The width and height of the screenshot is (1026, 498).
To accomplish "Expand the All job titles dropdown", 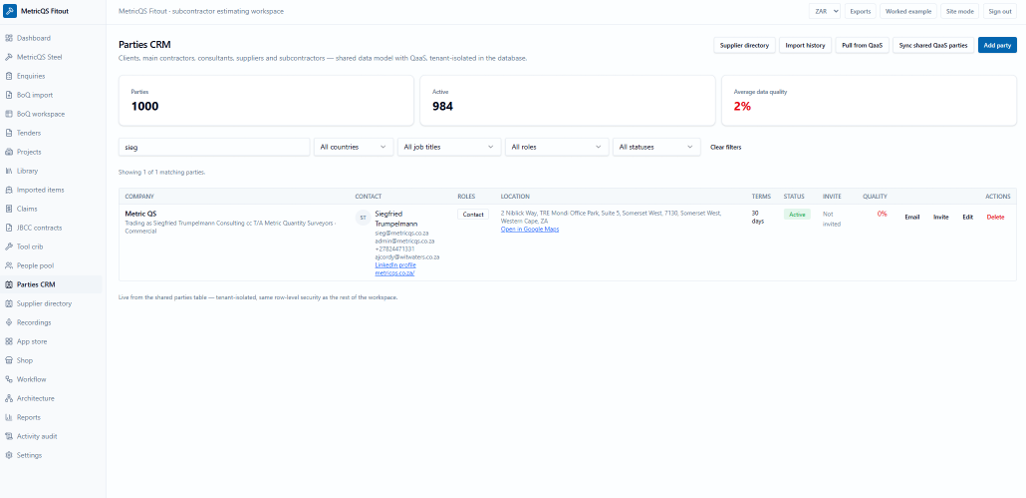I will 450,147.
